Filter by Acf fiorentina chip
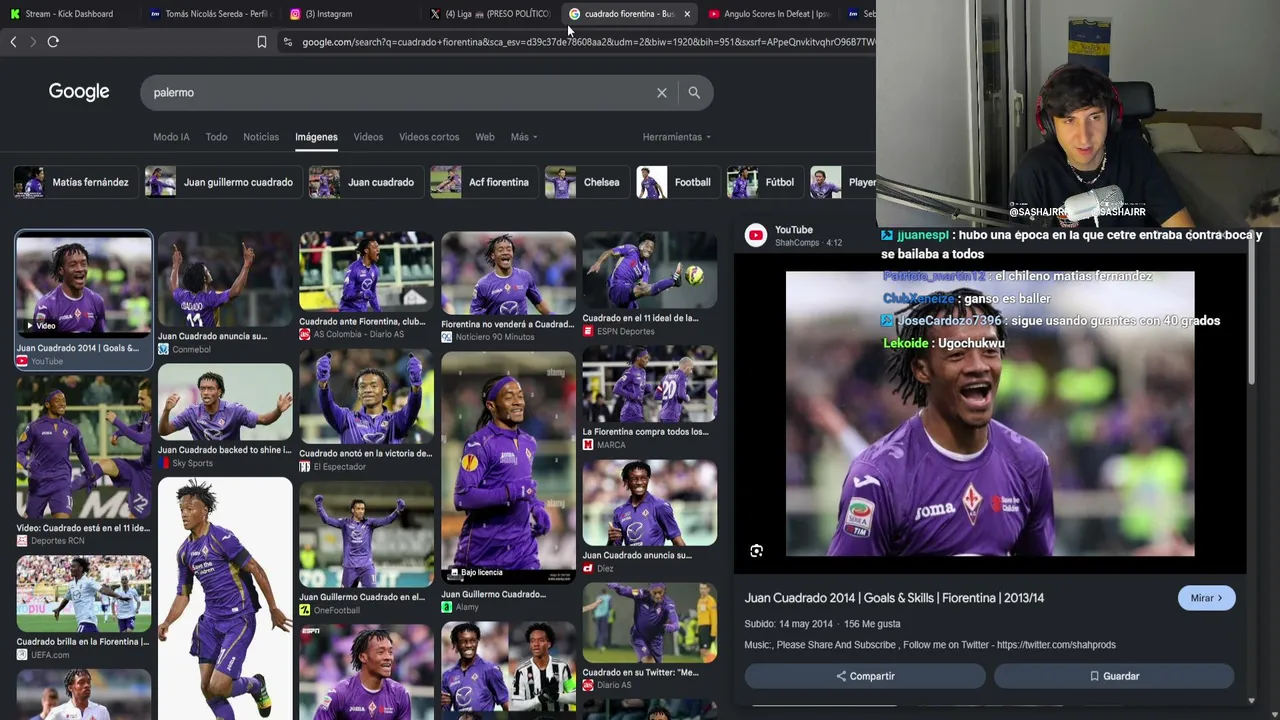1280x720 pixels. pyautogui.click(x=482, y=182)
